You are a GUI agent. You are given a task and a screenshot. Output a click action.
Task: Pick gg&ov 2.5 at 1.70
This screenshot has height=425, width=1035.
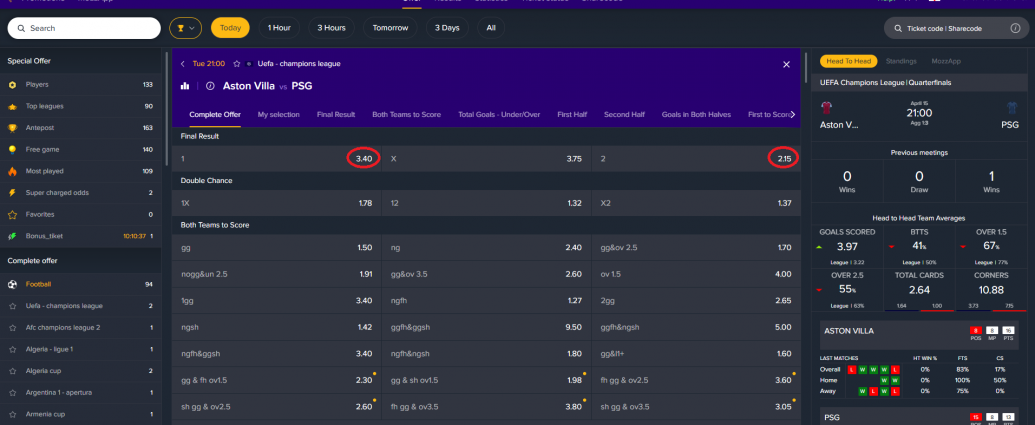[x=696, y=247]
